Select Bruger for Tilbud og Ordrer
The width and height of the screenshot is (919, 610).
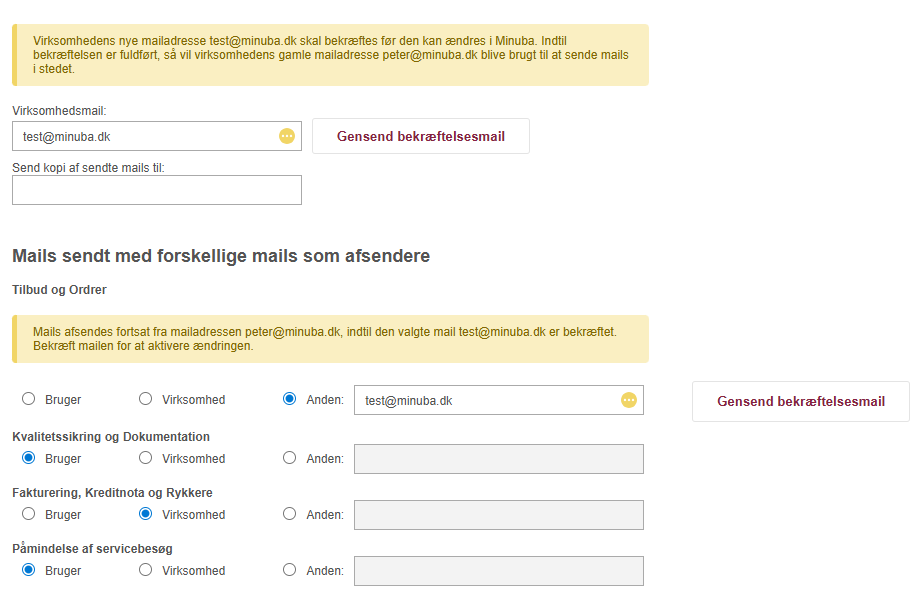pos(28,399)
